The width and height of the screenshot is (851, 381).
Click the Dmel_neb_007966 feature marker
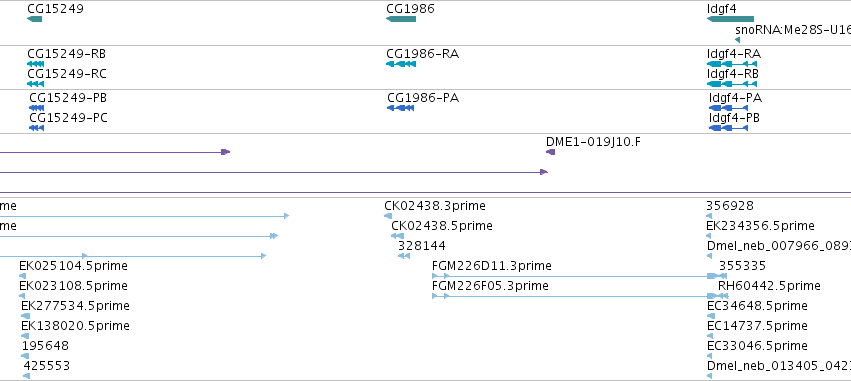point(710,256)
